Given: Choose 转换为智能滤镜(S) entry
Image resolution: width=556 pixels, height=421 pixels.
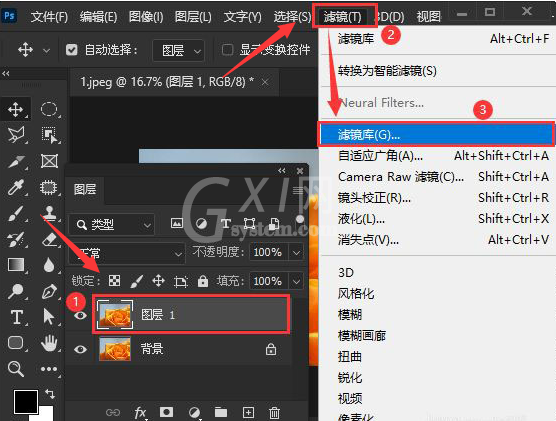Looking at the screenshot, I should pos(438,71).
